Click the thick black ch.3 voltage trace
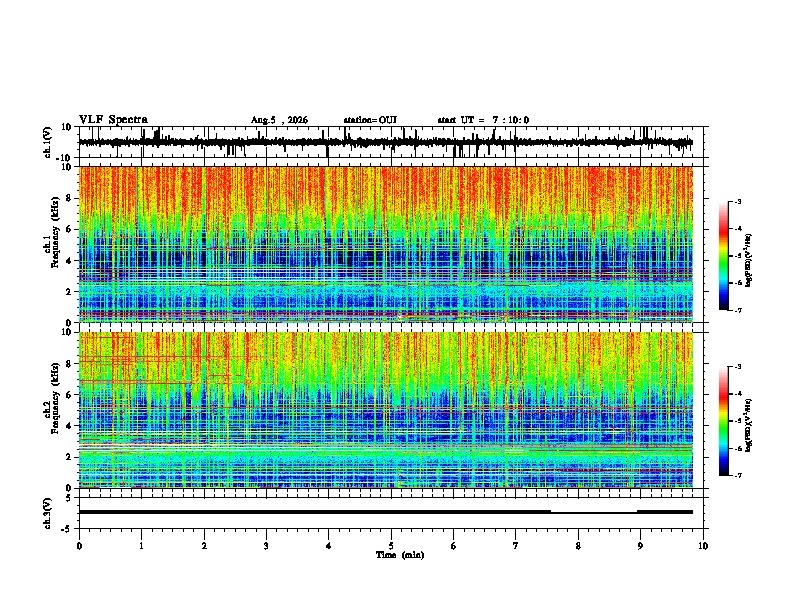The width and height of the screenshot is (792, 612). (386, 512)
